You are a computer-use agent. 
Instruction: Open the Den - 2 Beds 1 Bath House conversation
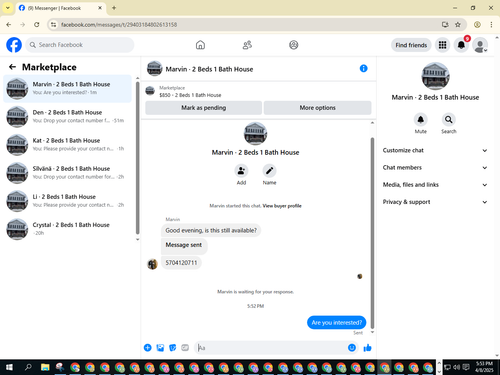[x=68, y=116]
